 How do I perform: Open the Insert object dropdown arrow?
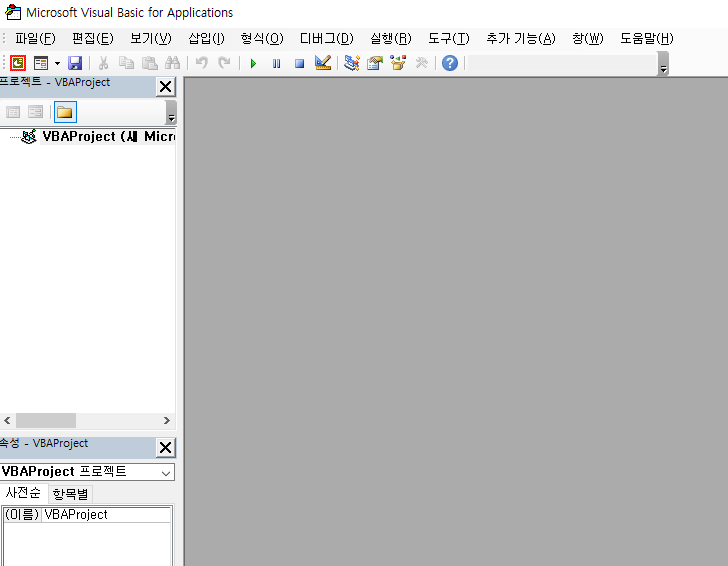58,63
